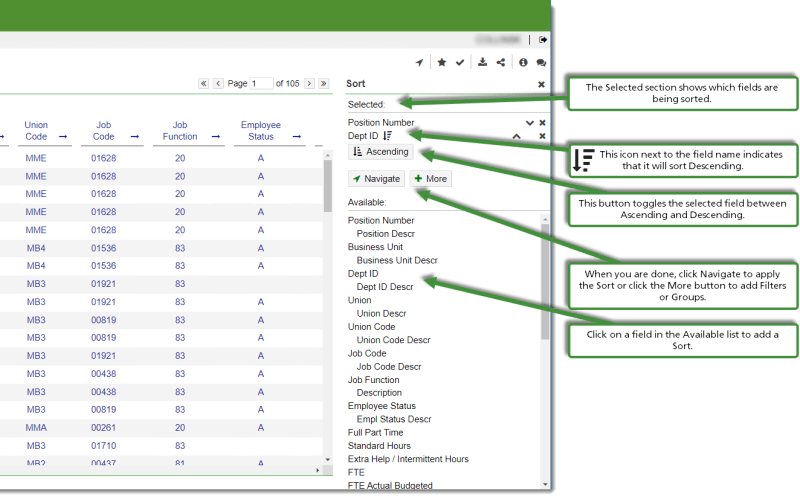This screenshot has width=800, height=496.
Task: Add Dept ID from Available list
Action: tap(363, 274)
